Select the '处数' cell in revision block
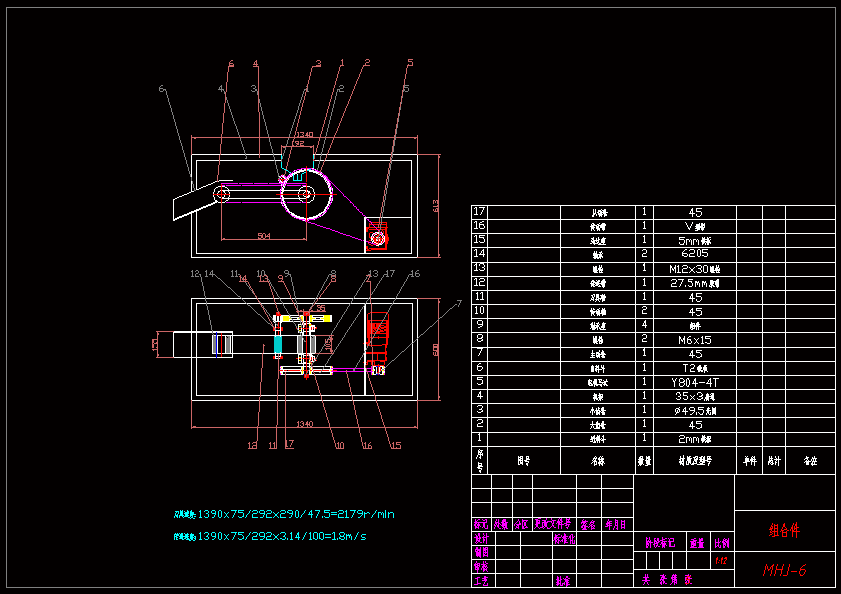 [x=501, y=524]
